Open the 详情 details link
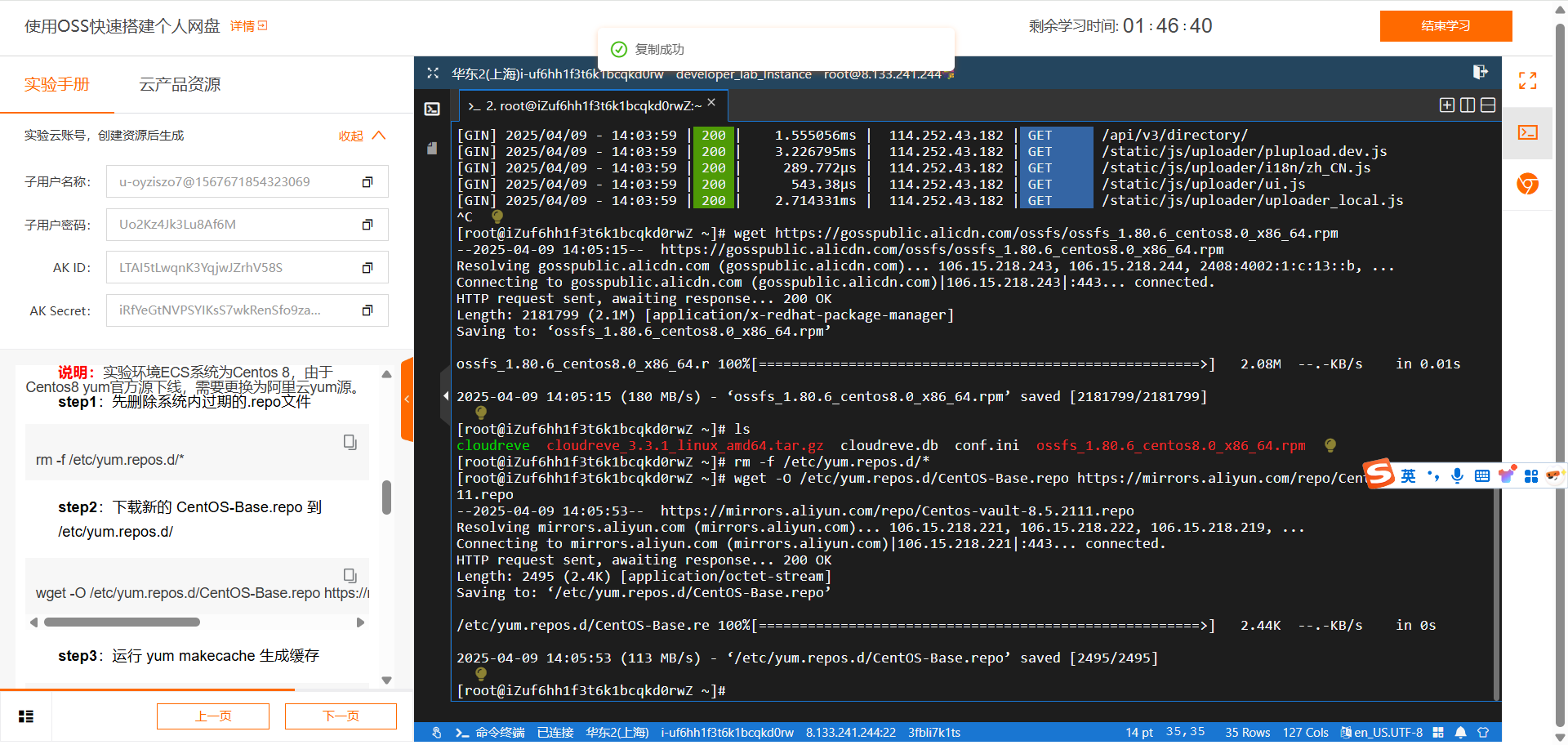The width and height of the screenshot is (1568, 745). (249, 26)
